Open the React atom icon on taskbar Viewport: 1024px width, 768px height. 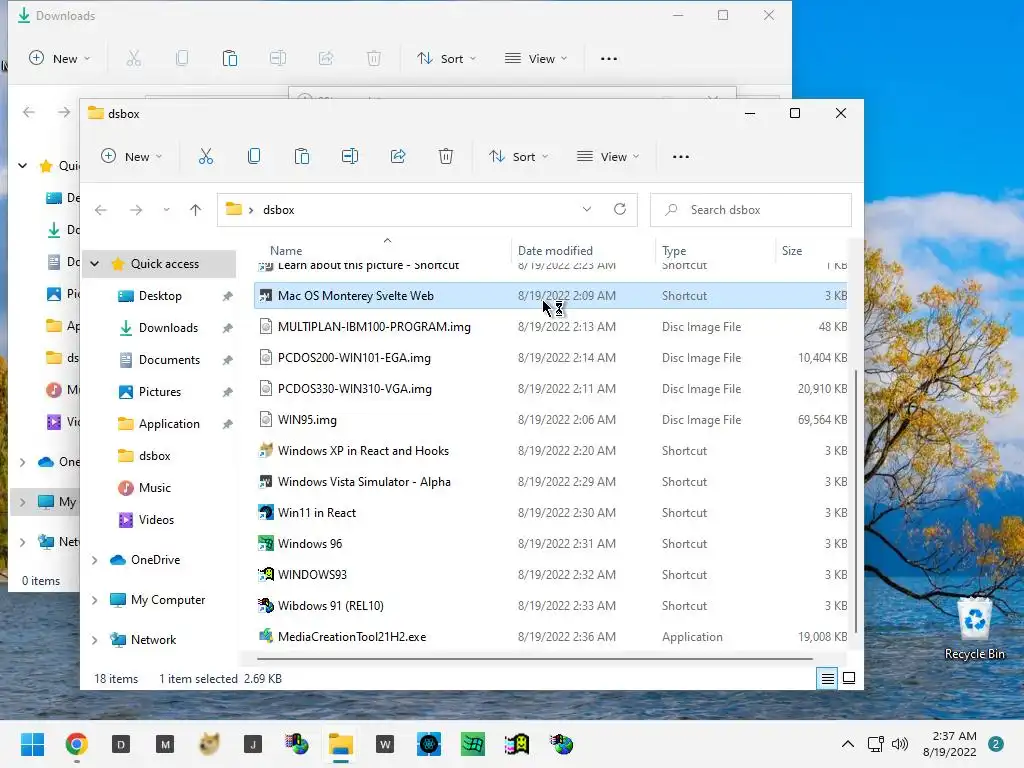click(429, 744)
